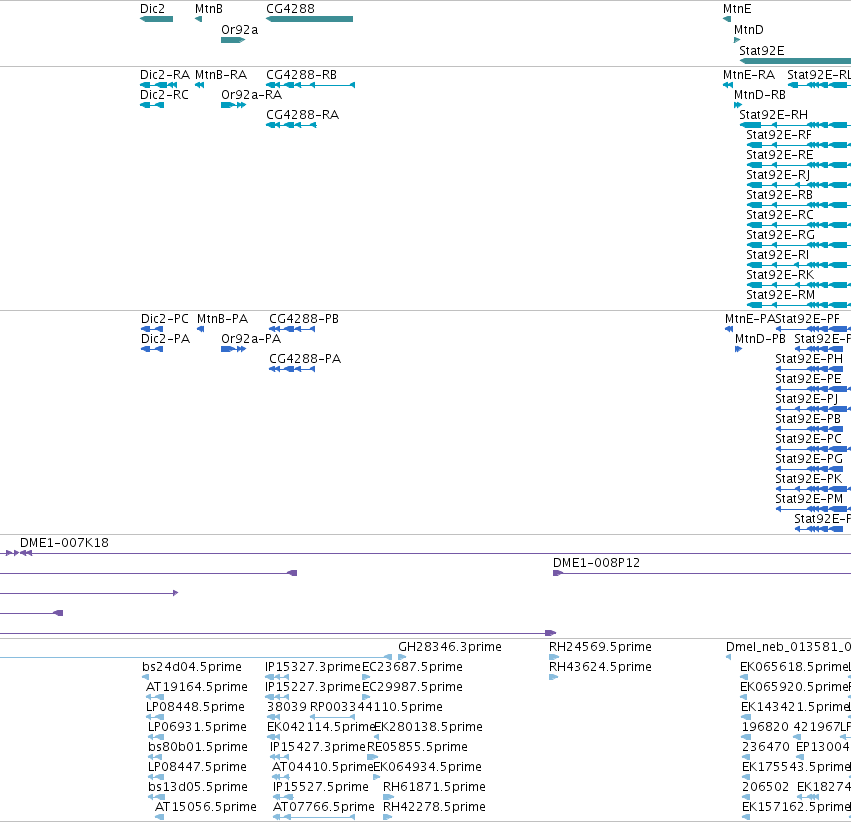This screenshot has height=822, width=851.
Task: Select the Stat92E-PJ protein feature
Action: pyautogui.click(x=813, y=409)
